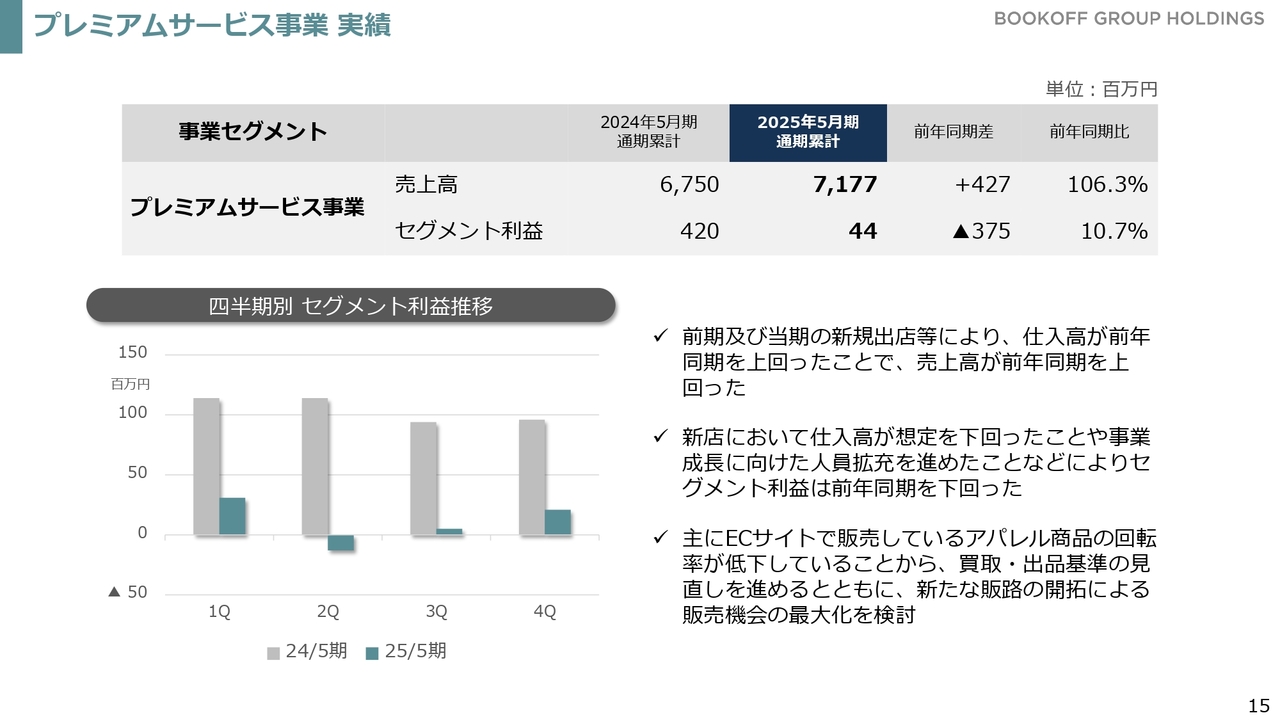Click the 4Q x-axis label
This screenshot has height=720, width=1280.
point(545,612)
